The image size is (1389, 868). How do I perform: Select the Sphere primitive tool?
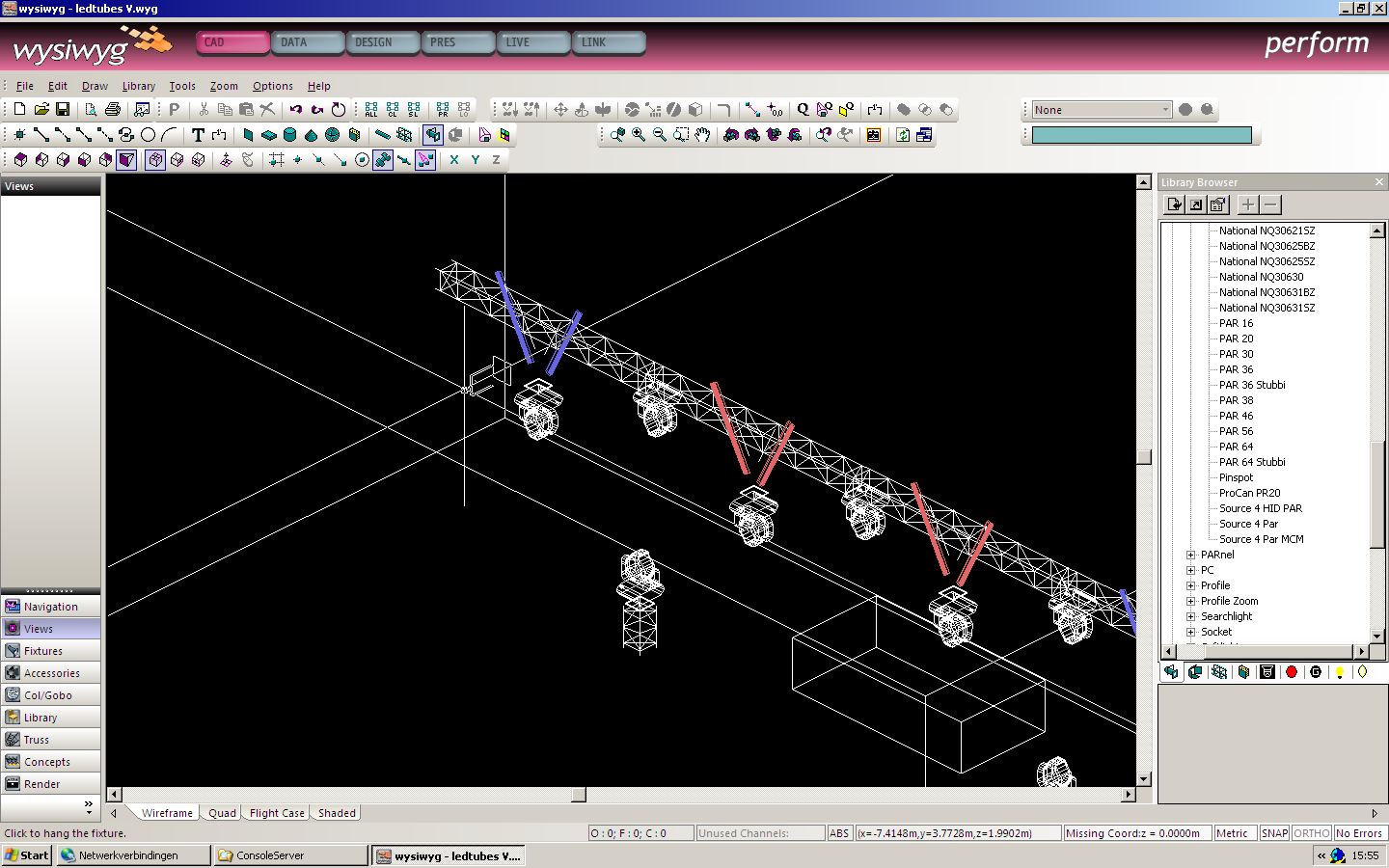[x=333, y=135]
